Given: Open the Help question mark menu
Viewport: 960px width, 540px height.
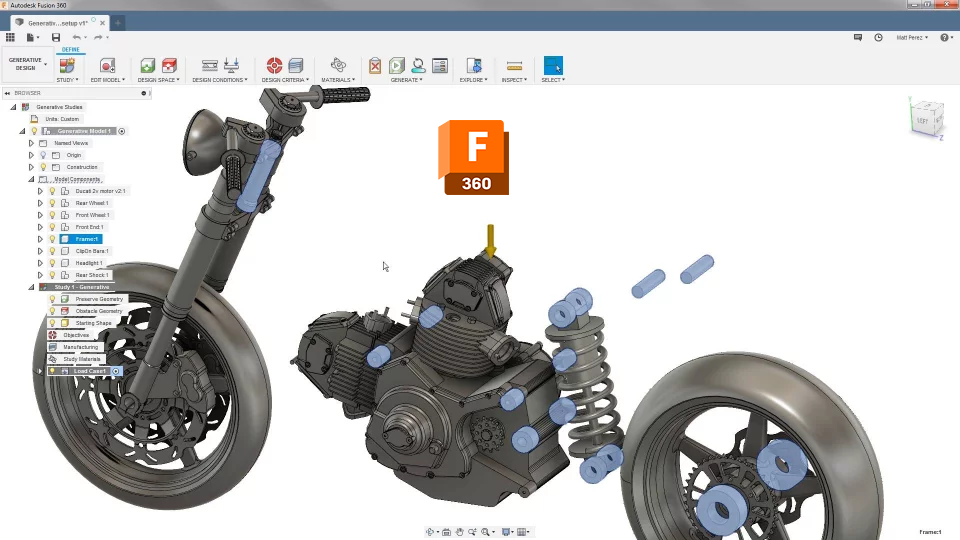Looking at the screenshot, I should click(945, 37).
